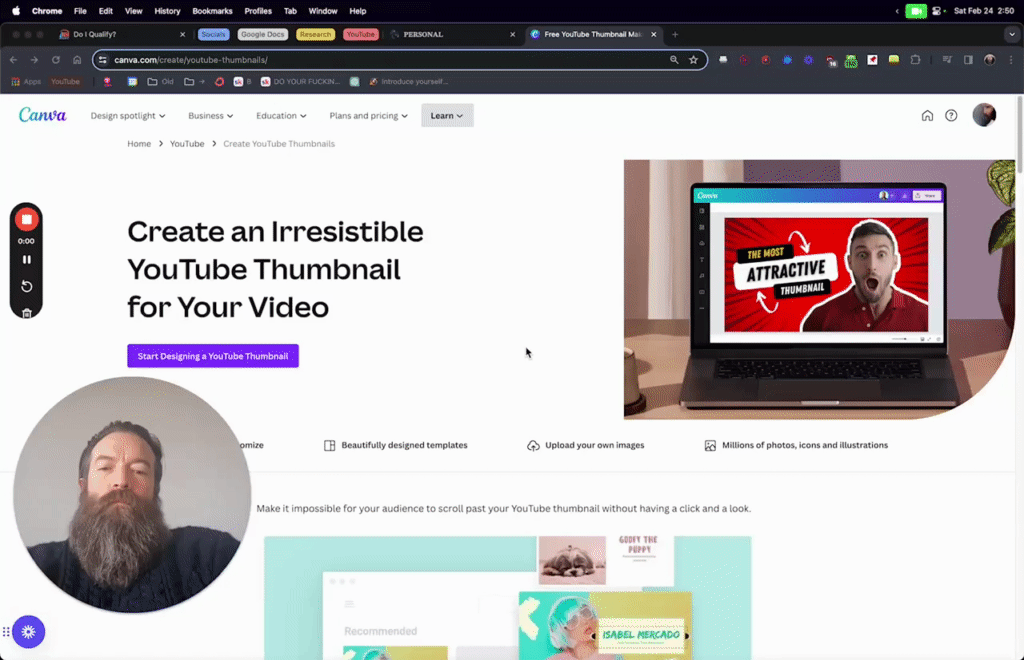The width and height of the screenshot is (1024, 660).
Task: Click the laptop thumbnail hero image
Action: click(819, 289)
